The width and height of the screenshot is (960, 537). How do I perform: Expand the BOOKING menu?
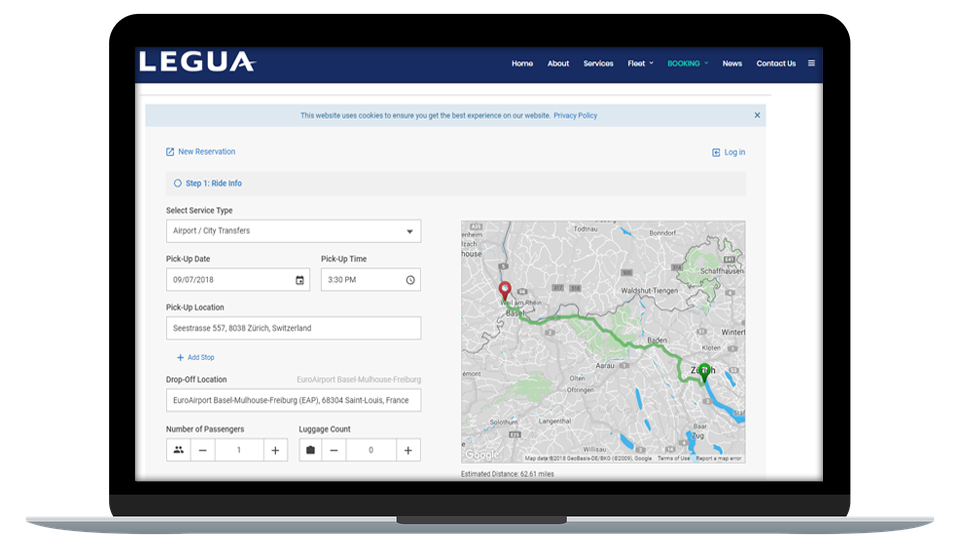click(688, 63)
